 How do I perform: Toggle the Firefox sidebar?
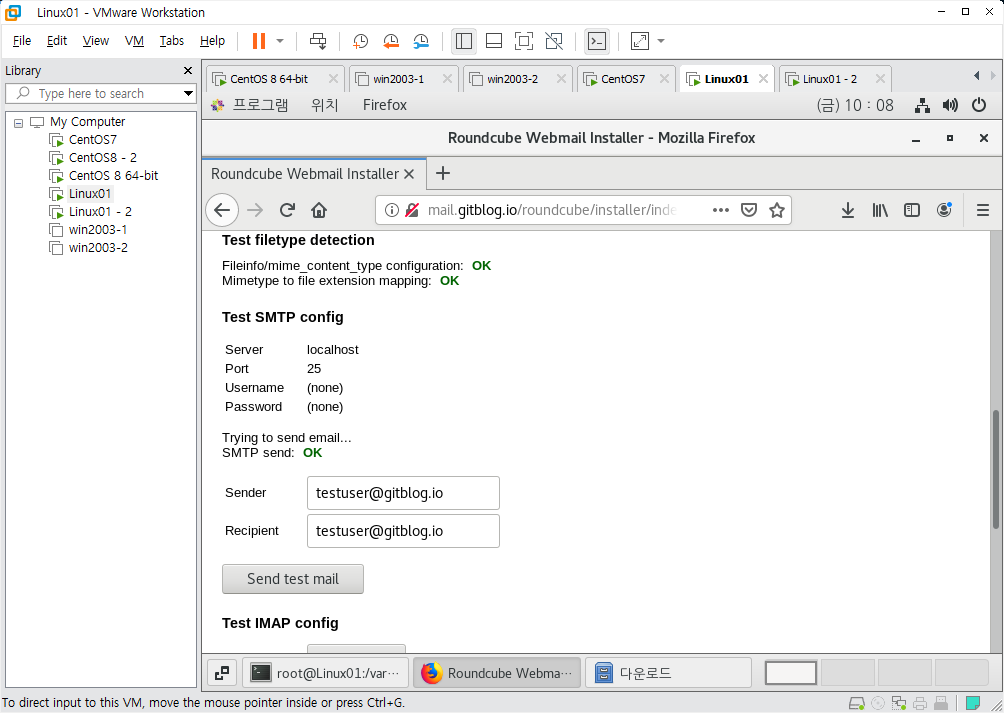[912, 210]
